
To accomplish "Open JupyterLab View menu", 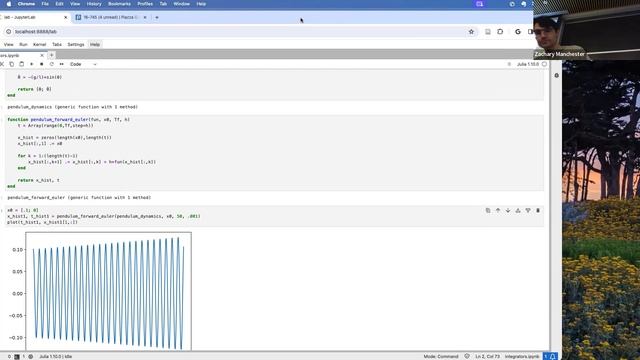I will pos(9,44).
